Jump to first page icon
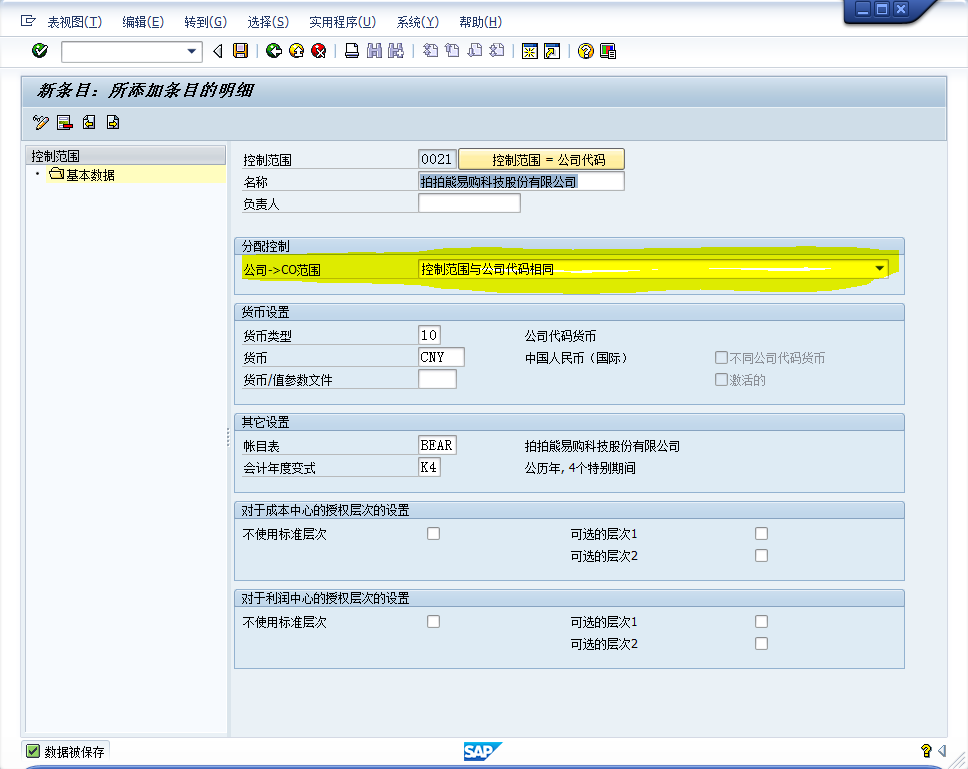The image size is (968, 769). [x=430, y=51]
